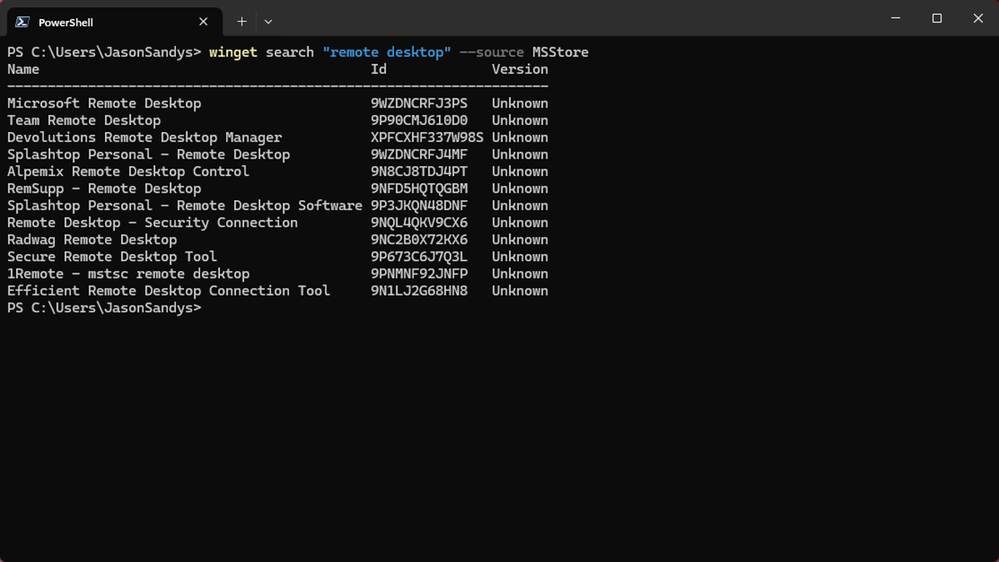999x562 pixels.
Task: Click Microsoft Remote Desktop entry
Action: [104, 103]
